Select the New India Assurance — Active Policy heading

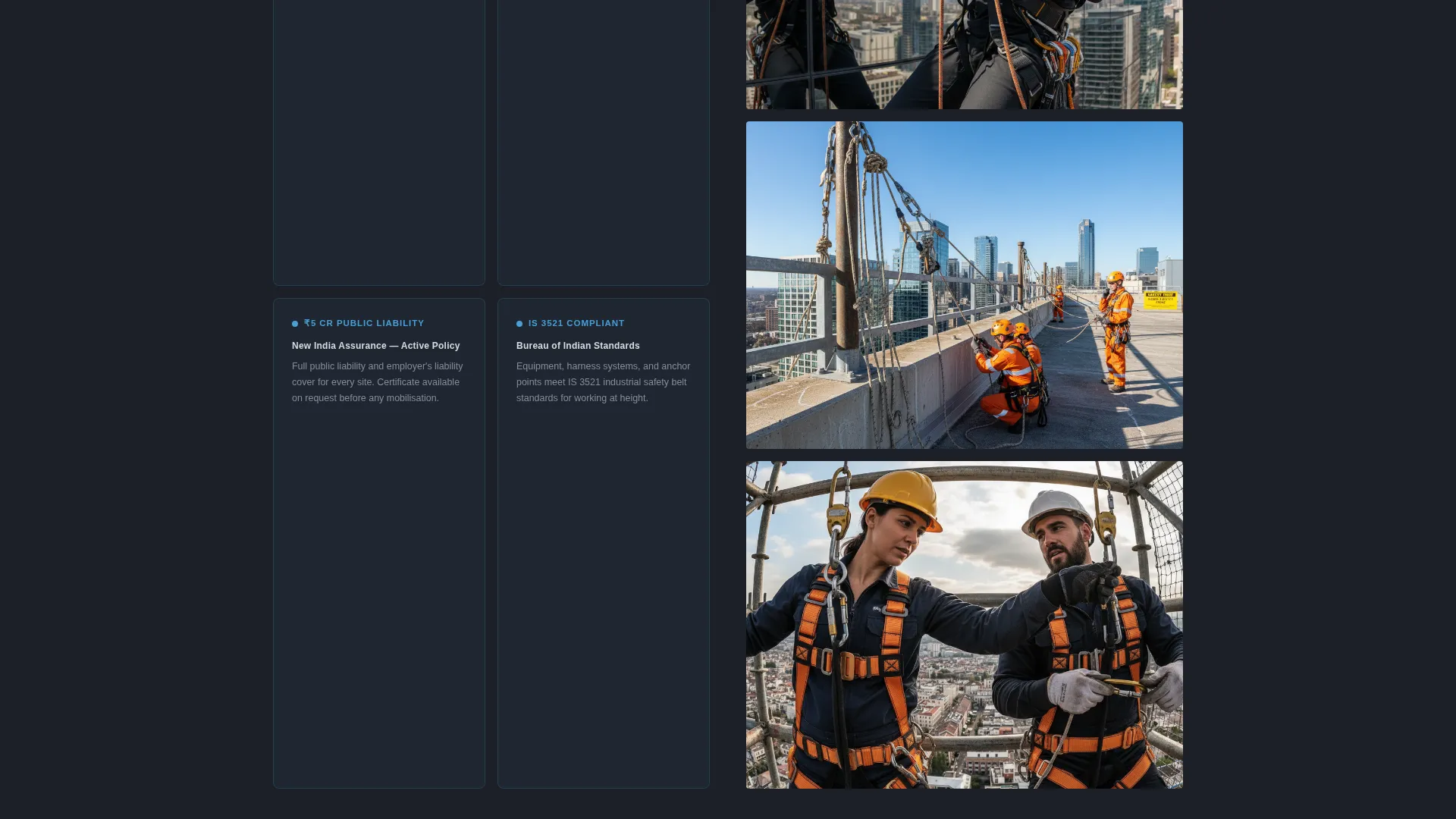tap(376, 346)
